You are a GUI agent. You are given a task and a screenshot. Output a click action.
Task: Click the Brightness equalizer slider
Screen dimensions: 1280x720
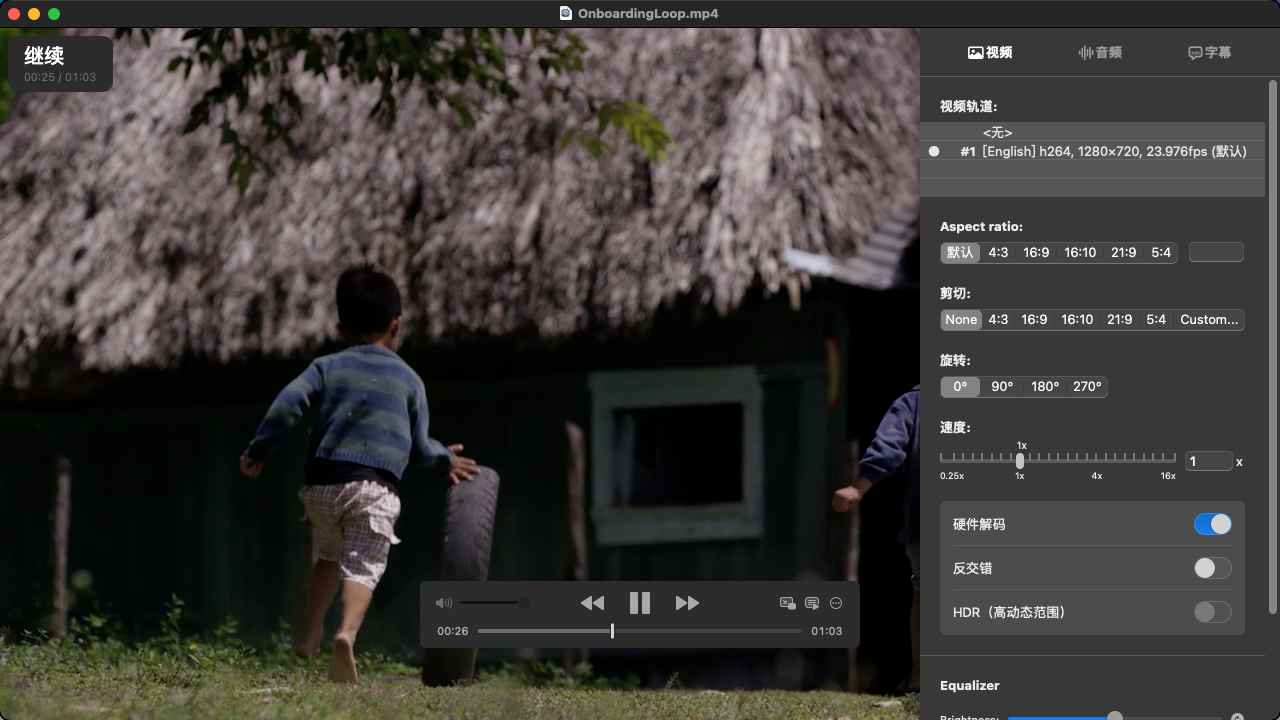point(1115,716)
